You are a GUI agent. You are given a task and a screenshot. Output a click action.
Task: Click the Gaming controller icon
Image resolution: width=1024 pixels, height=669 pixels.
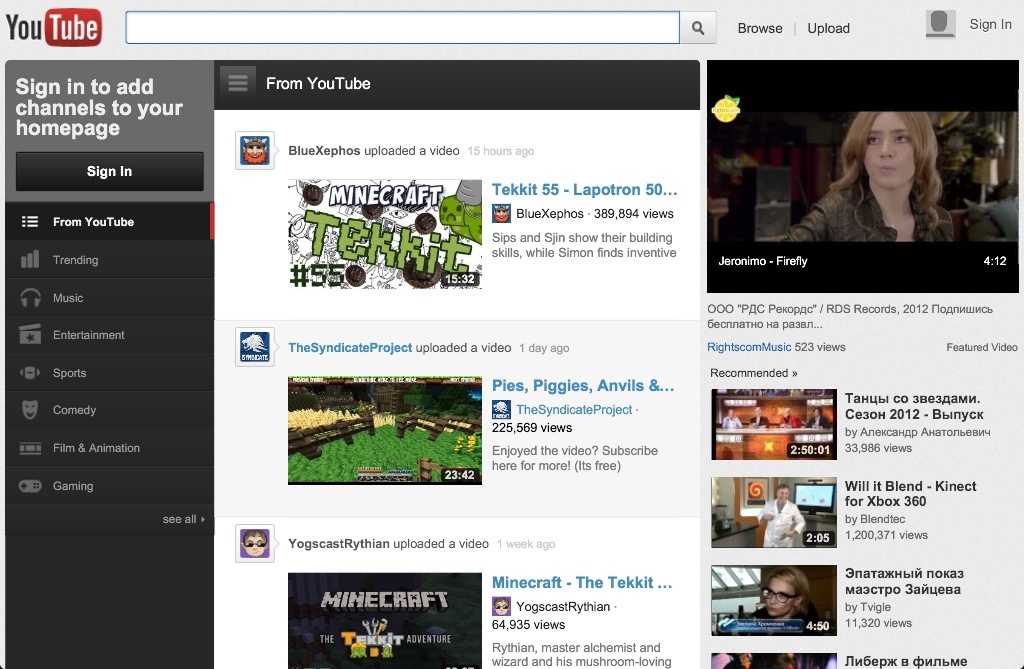pyautogui.click(x=30, y=486)
